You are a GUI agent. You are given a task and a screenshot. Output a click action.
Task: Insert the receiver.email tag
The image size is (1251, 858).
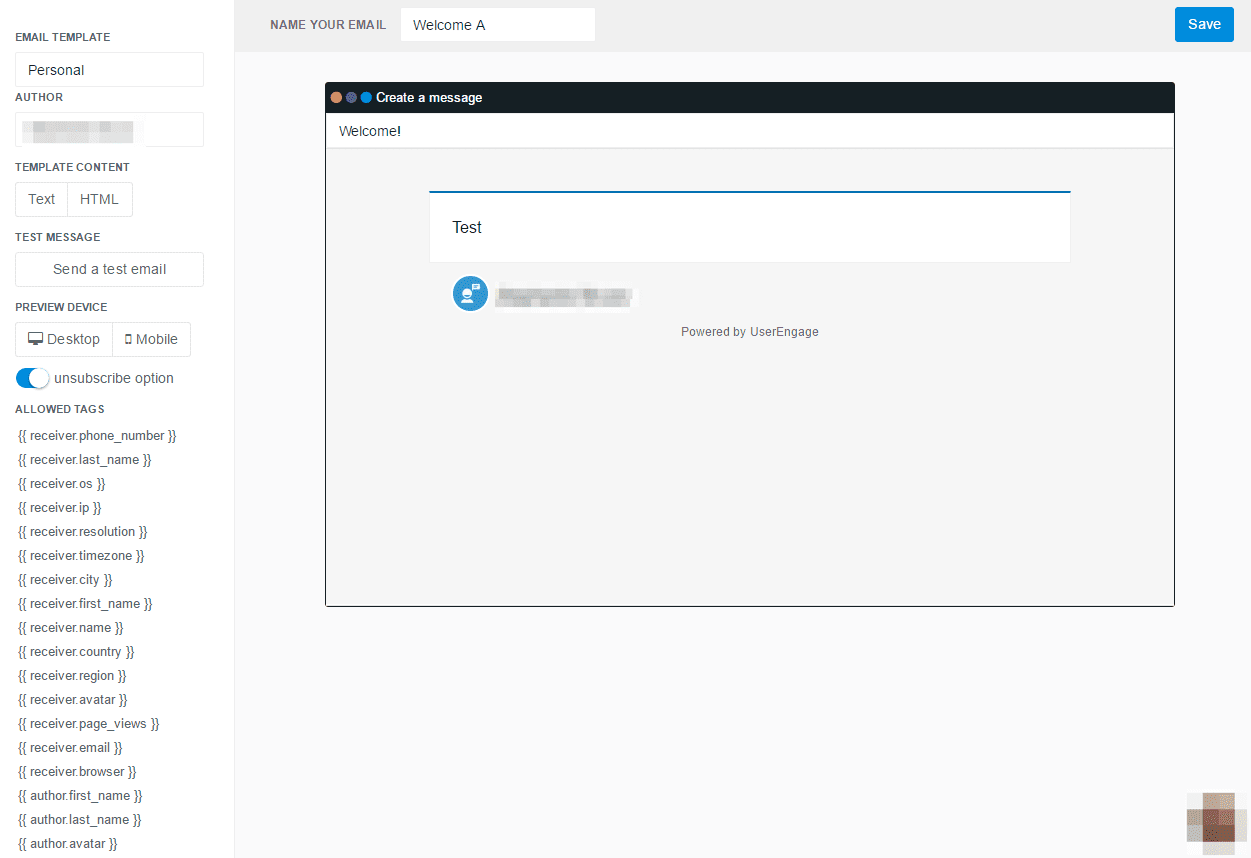(70, 747)
